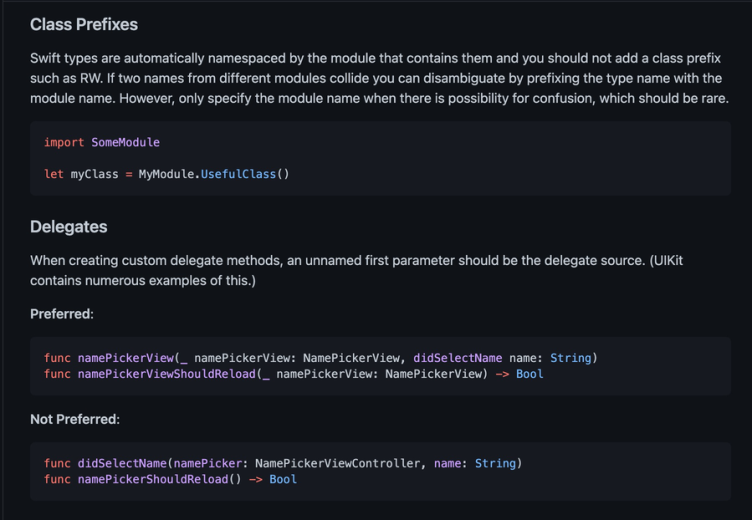
Task: Click the Delegates section heading
Action: (68, 226)
